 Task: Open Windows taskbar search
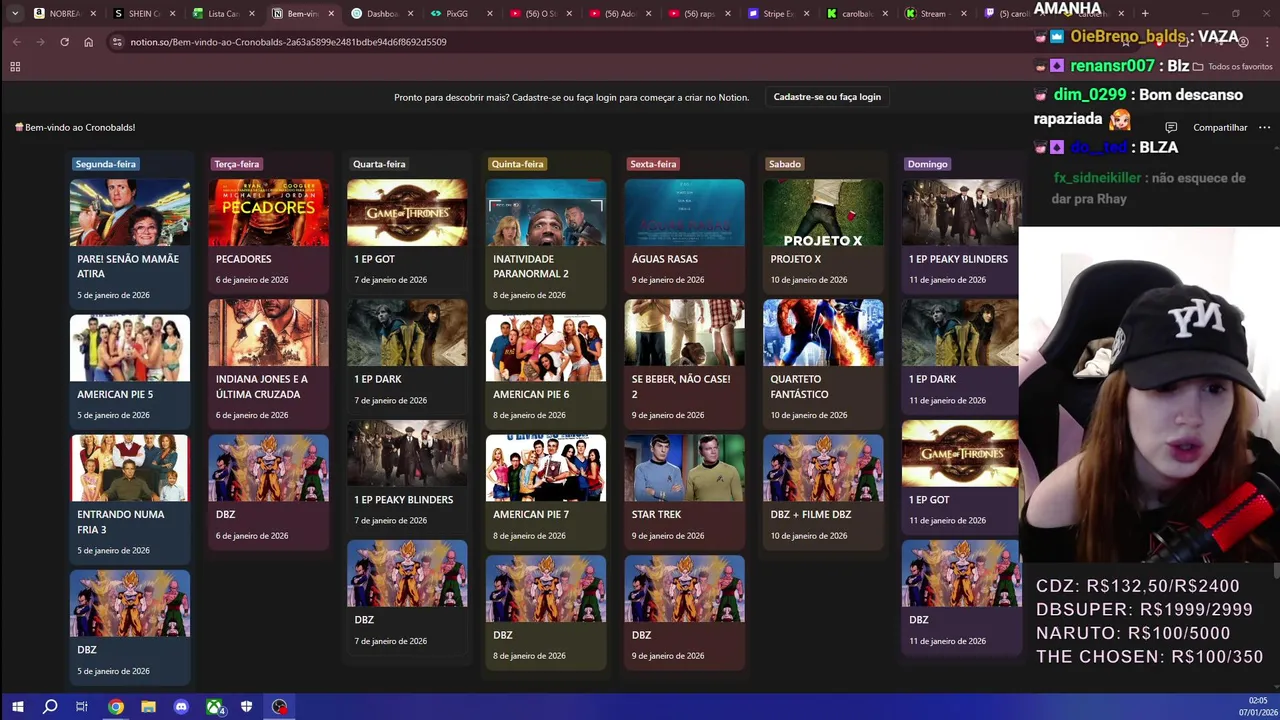(50, 707)
